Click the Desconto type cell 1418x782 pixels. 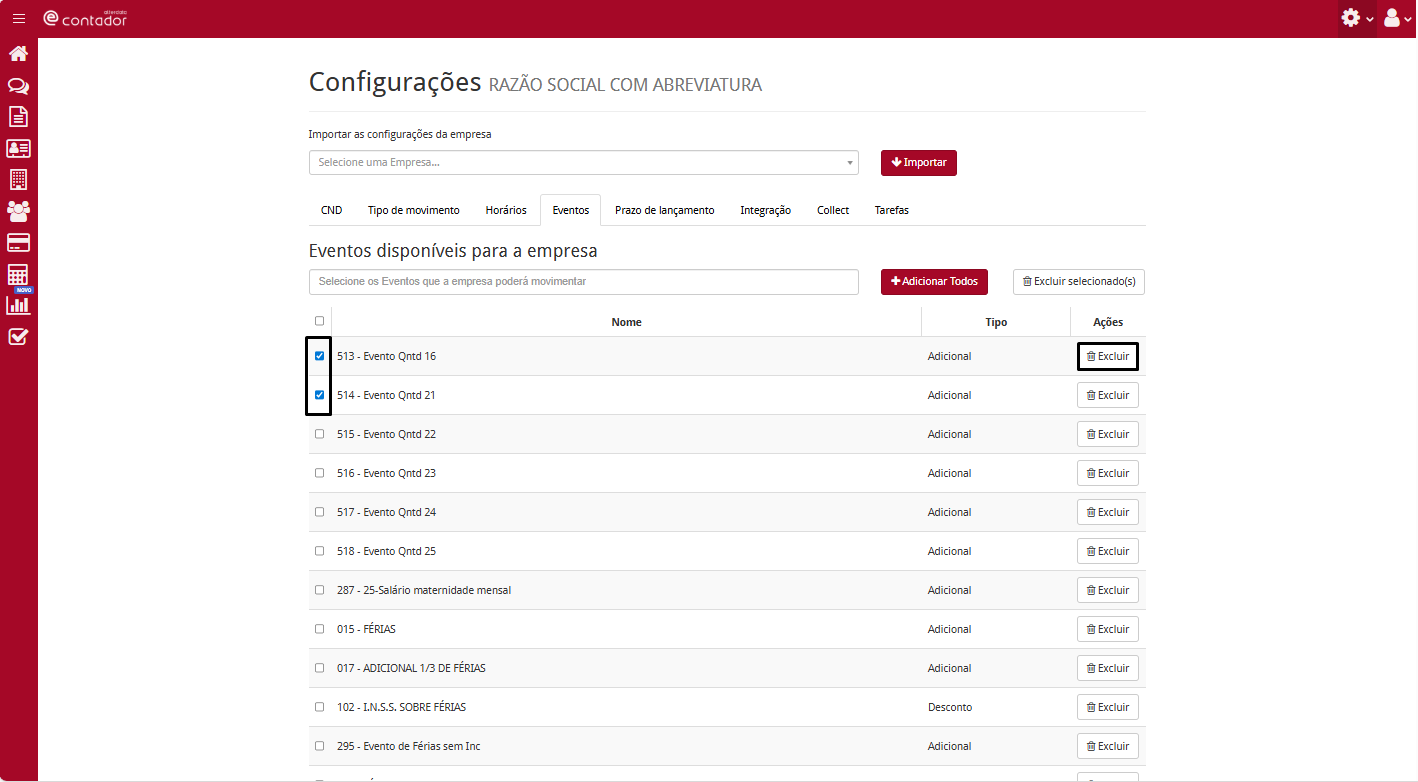pyautogui.click(x=950, y=707)
